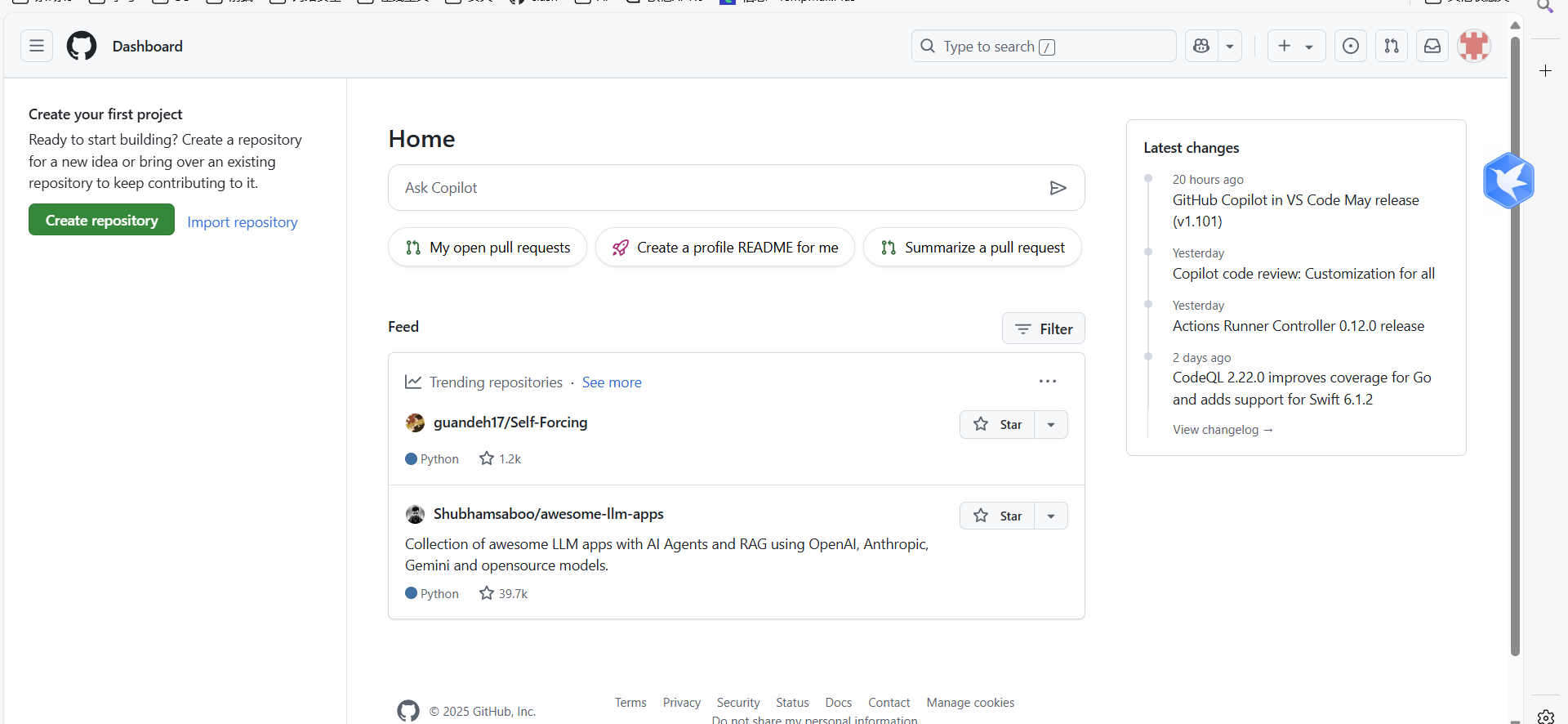This screenshot has height=724, width=1568.
Task: Open the hamburger navigation menu
Action: pos(37,46)
